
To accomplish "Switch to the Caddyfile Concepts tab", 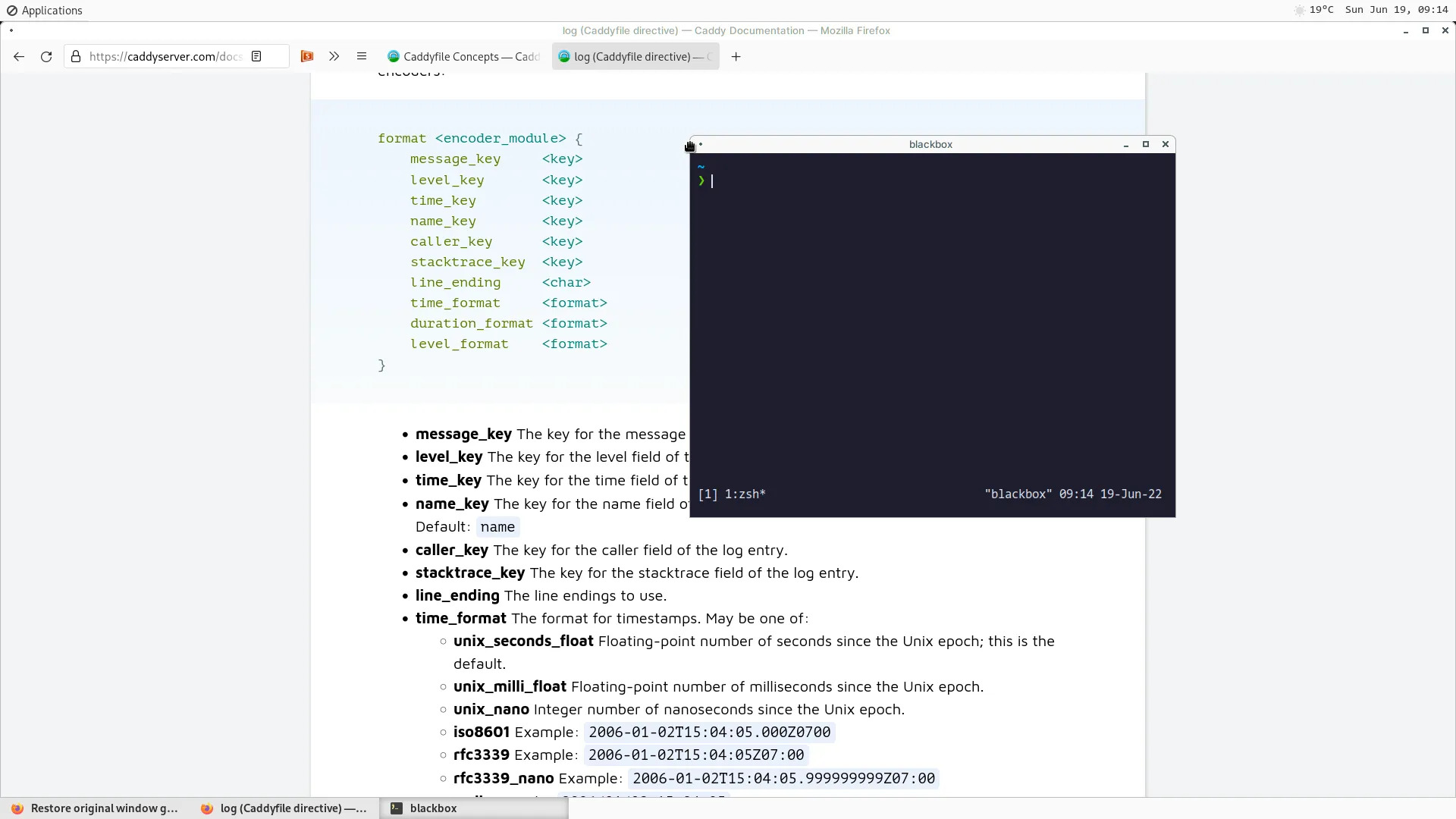I will (x=463, y=56).
